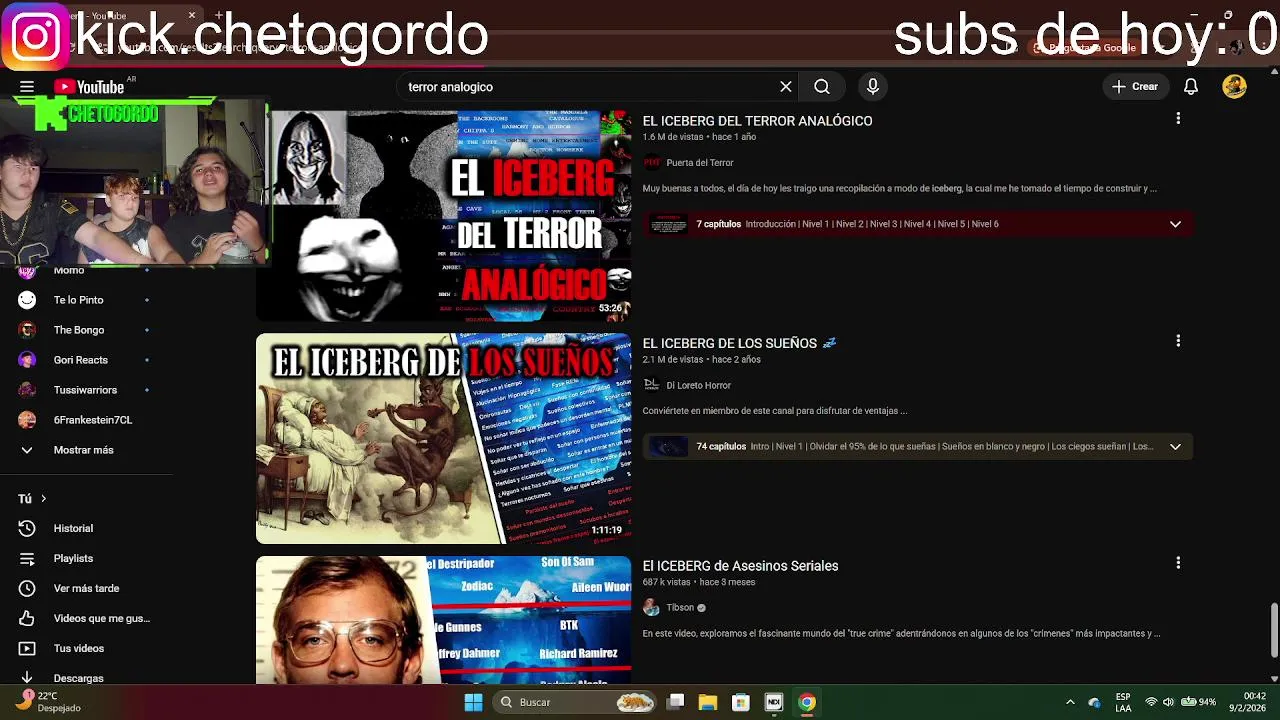
Task: Open File Explorer from the taskbar
Action: point(708,702)
